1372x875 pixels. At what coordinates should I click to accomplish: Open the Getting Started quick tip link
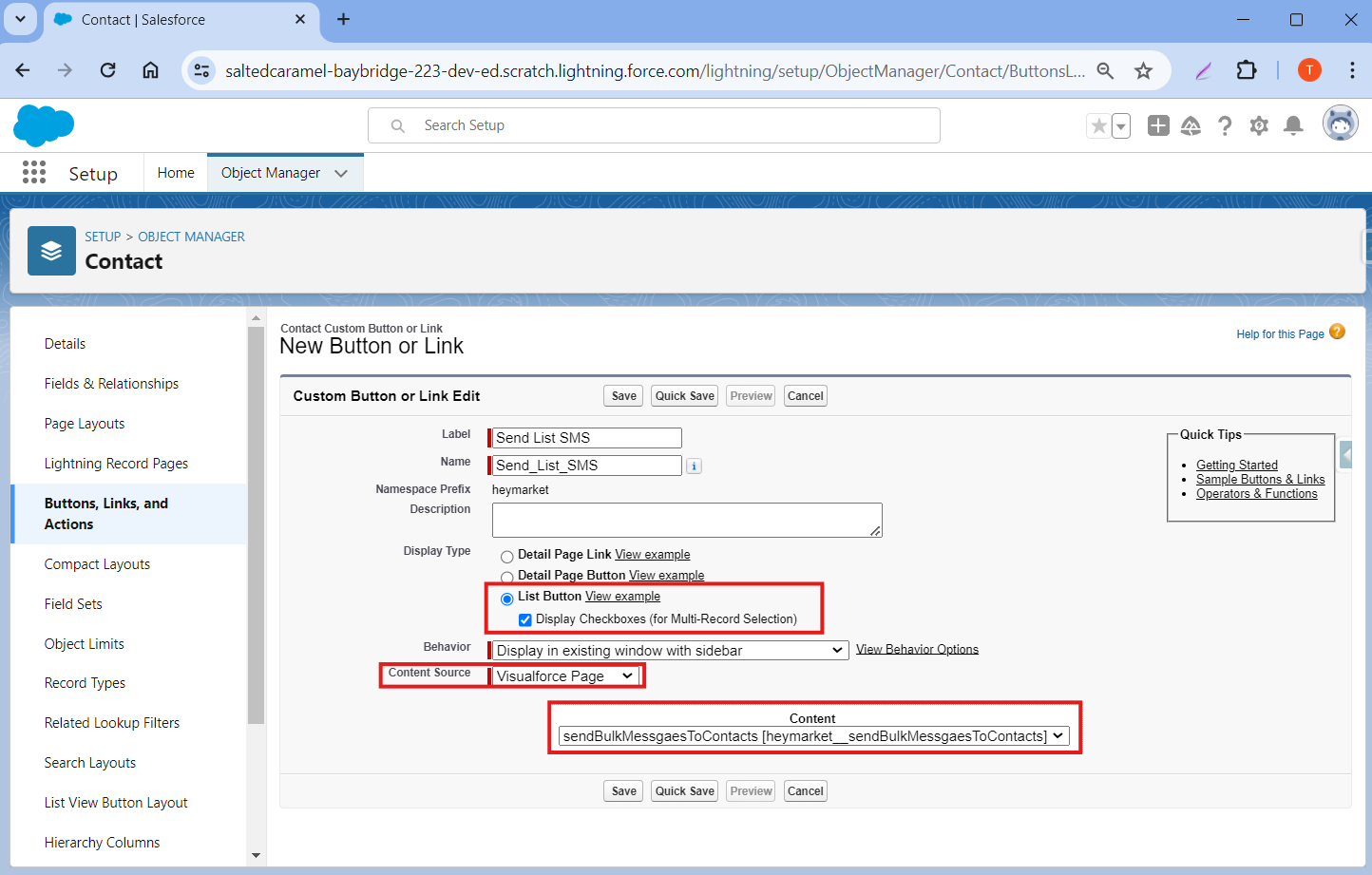pos(1236,465)
